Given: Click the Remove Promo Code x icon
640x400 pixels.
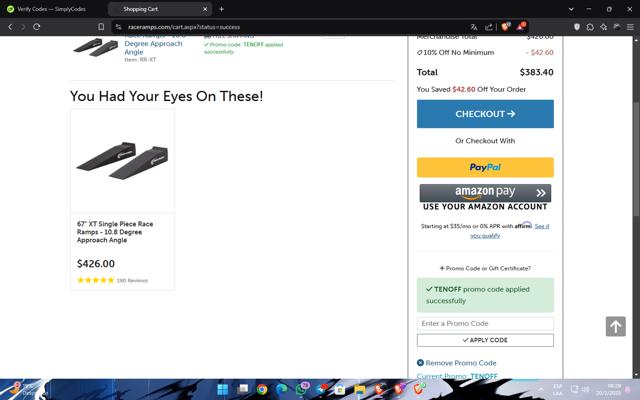Looking at the screenshot, I should coord(420,362).
